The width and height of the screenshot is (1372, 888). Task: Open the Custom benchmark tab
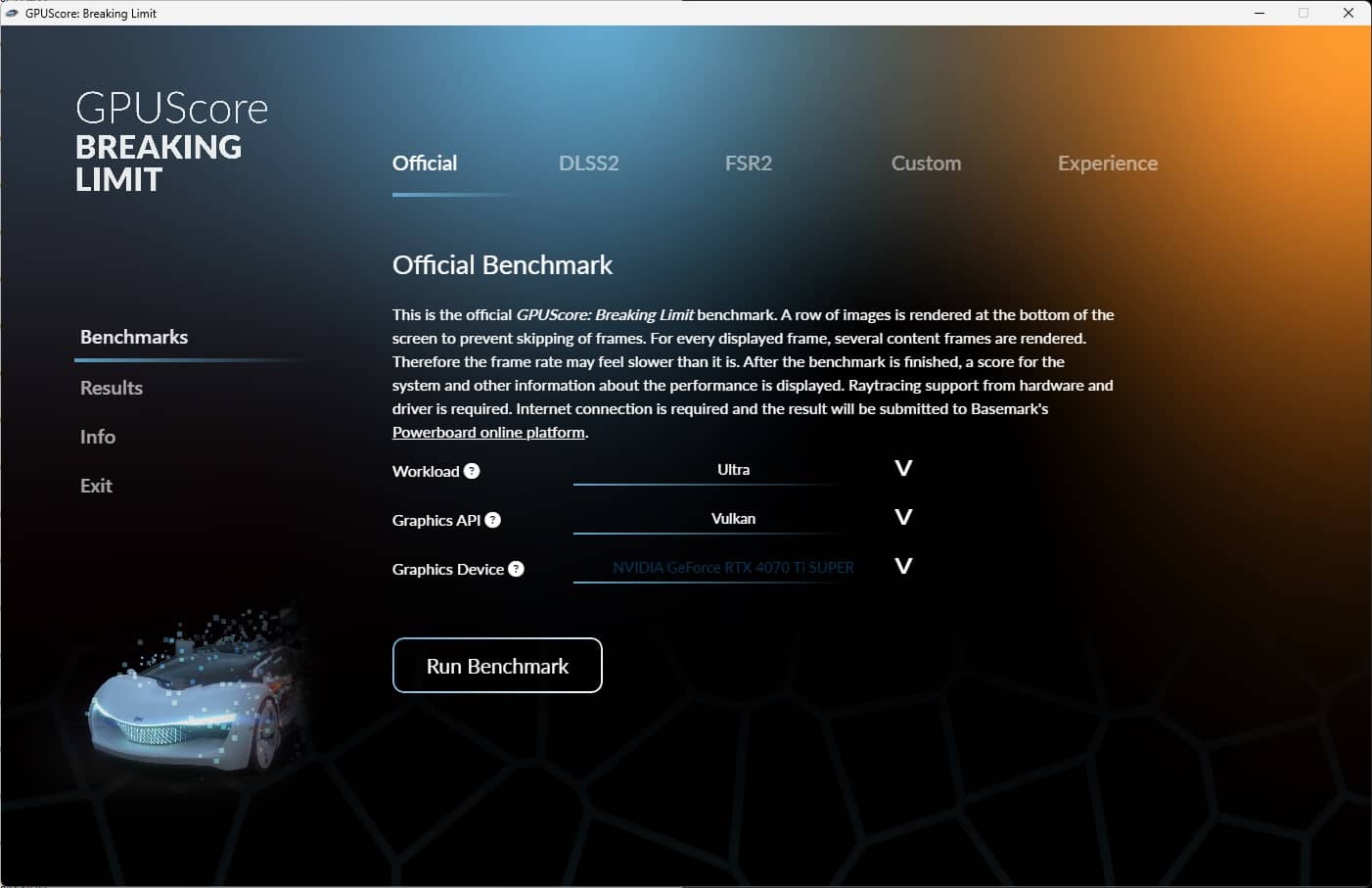(x=926, y=164)
